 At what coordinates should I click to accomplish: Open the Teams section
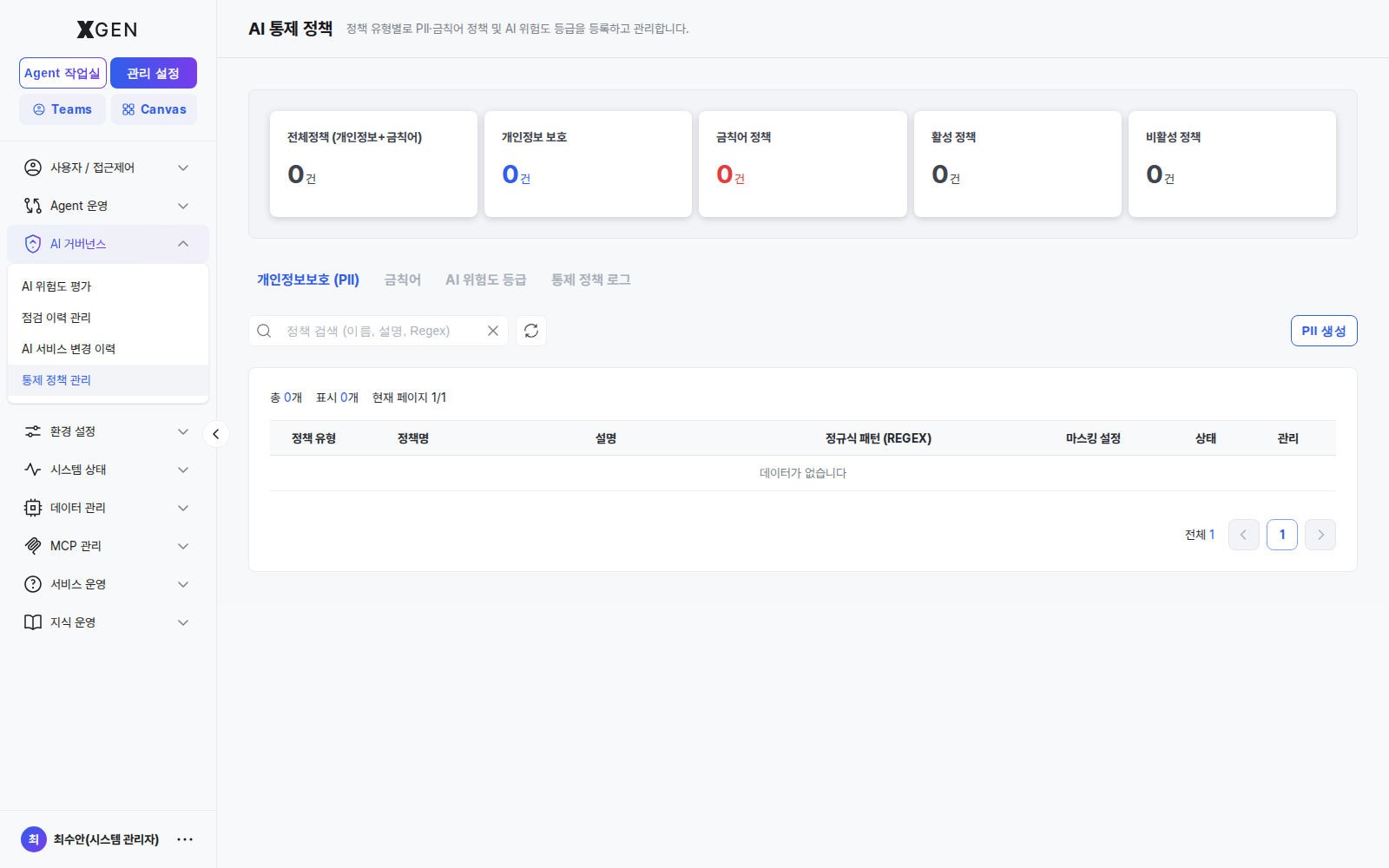click(x=63, y=109)
